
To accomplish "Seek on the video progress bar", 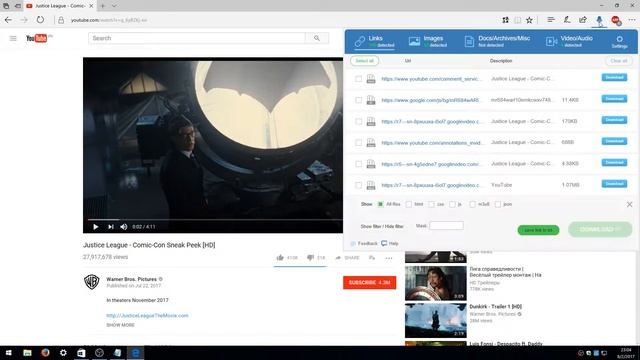I will [x=215, y=220].
